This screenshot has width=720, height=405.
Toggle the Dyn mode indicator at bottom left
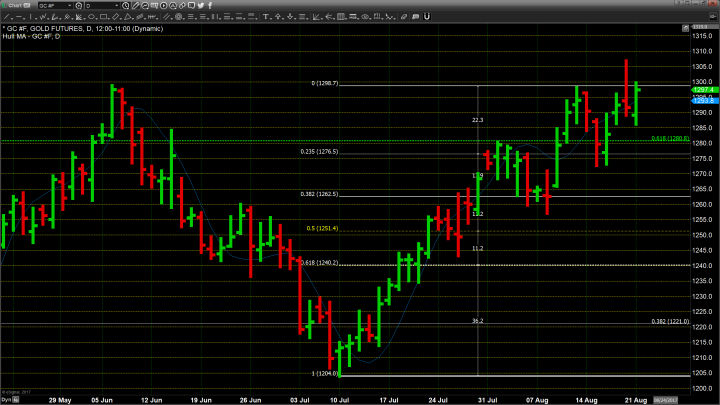7,398
